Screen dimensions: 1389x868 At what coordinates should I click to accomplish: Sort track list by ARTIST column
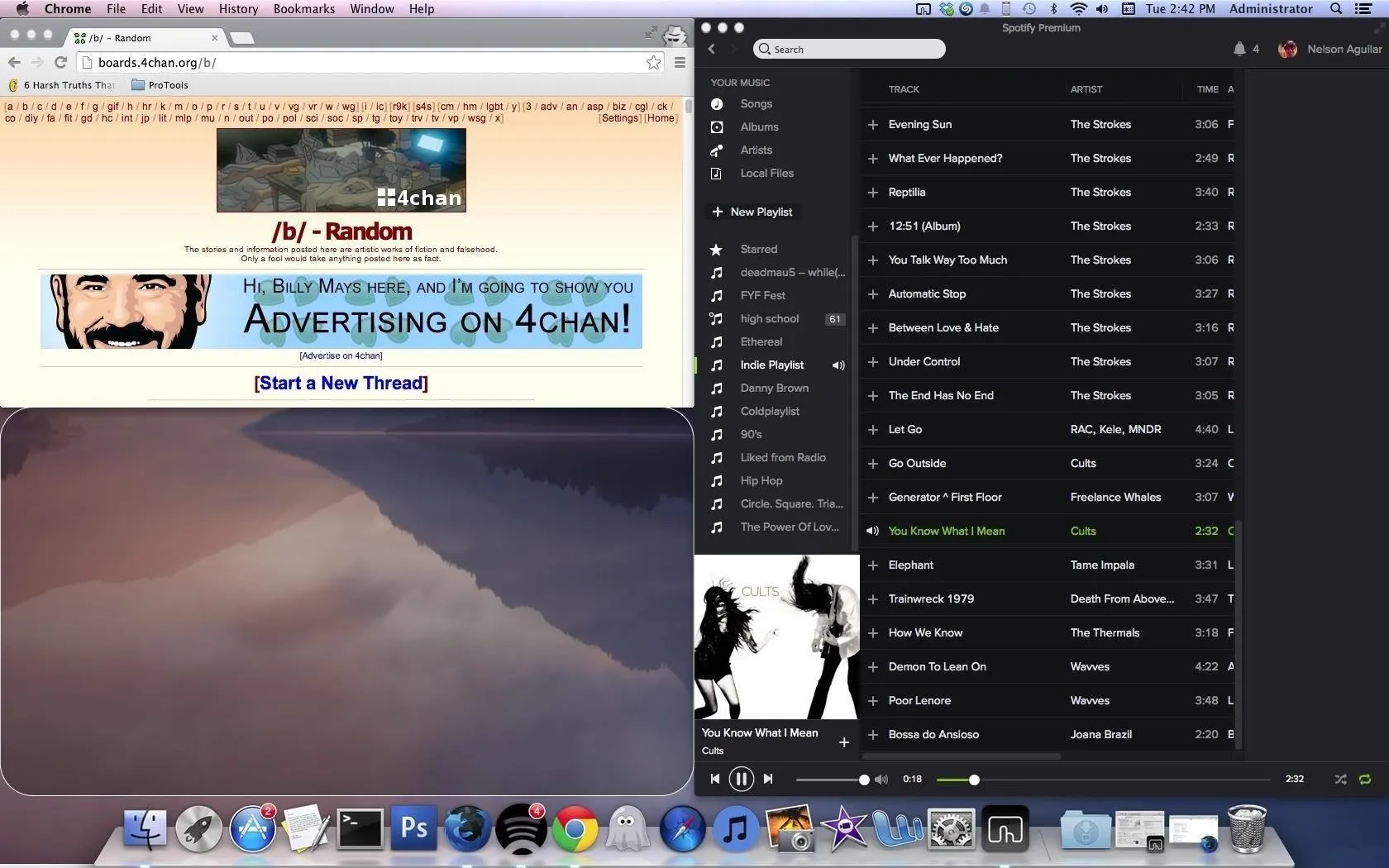click(1086, 89)
